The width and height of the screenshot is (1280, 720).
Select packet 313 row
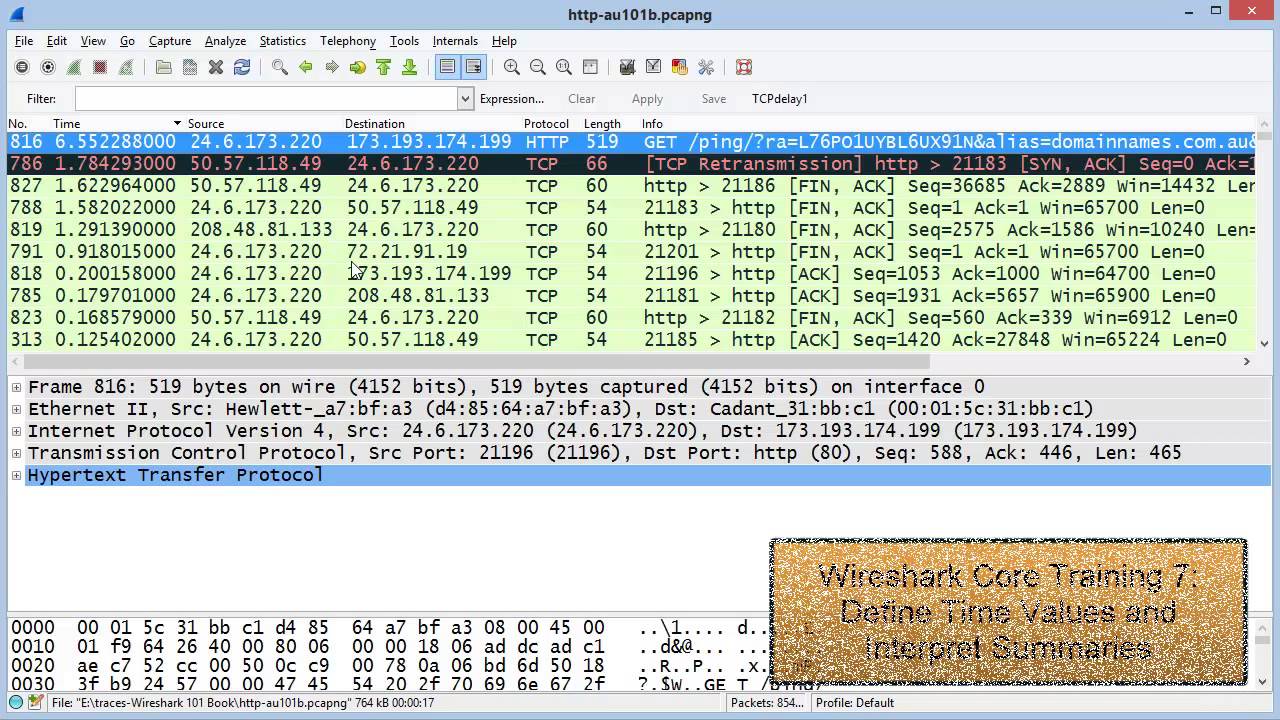click(632, 340)
